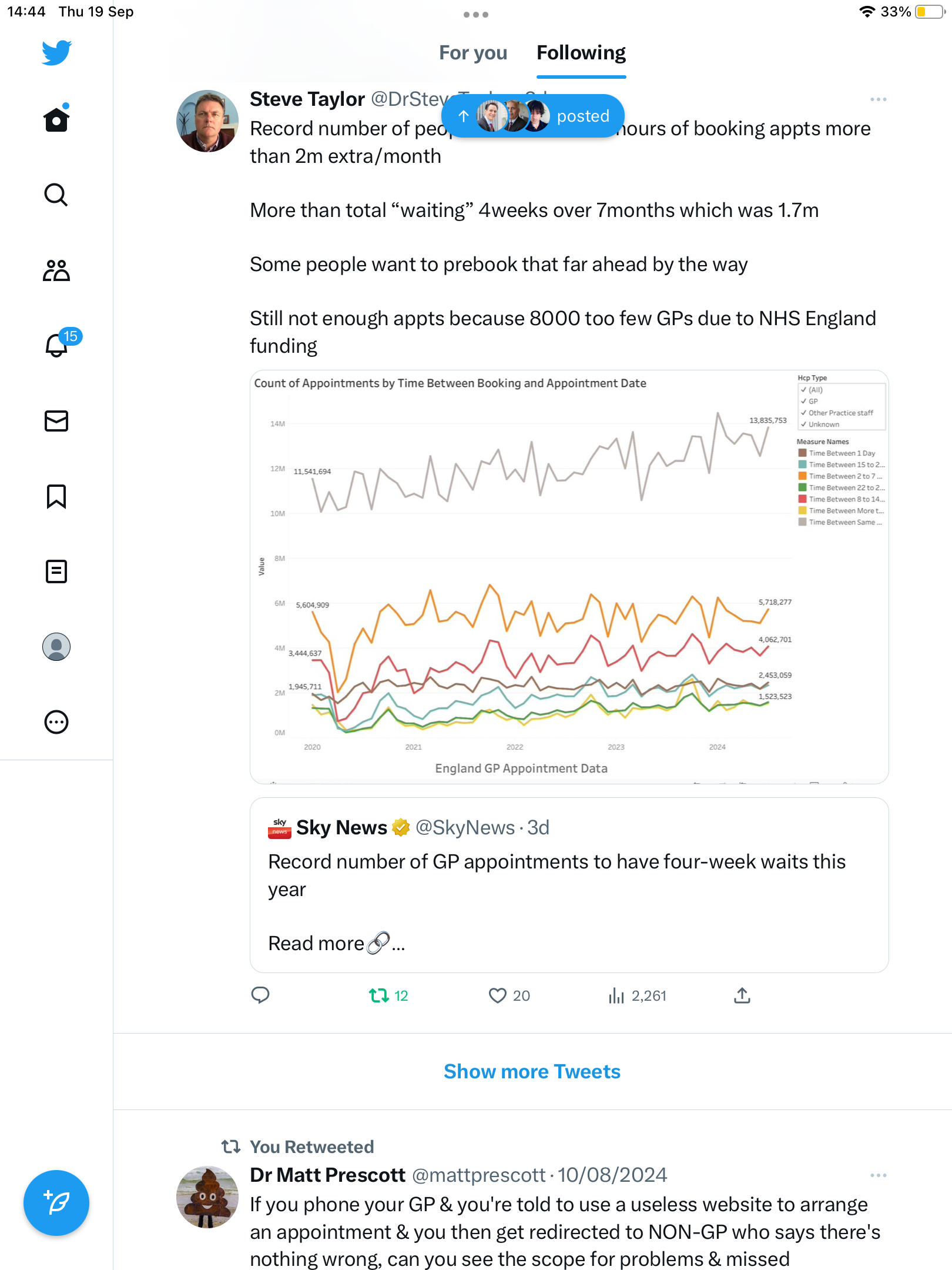Screen dimensions: 952x1270
Task: Open the Lists icon in sidebar
Action: click(56, 571)
